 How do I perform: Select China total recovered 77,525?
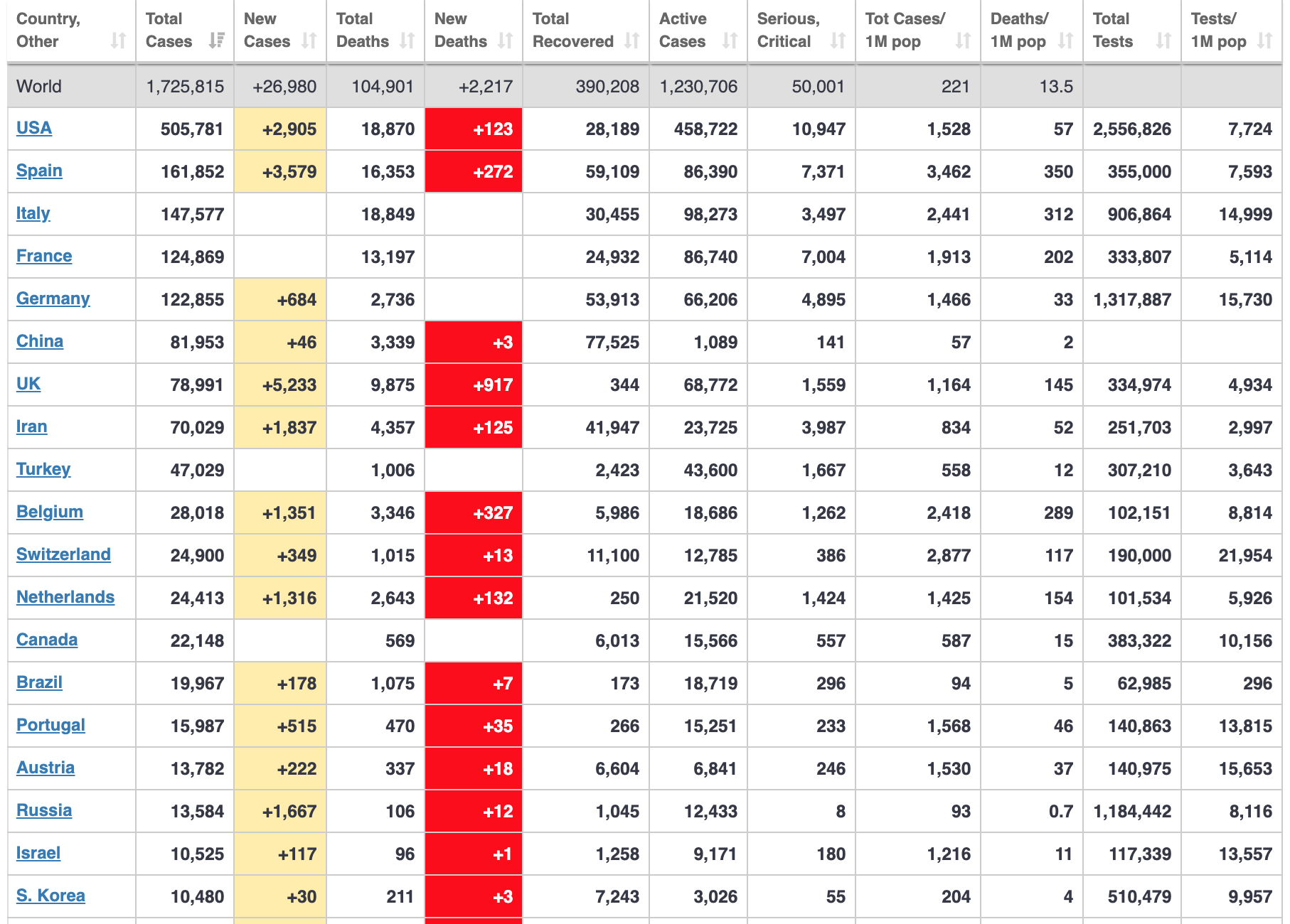coord(612,343)
